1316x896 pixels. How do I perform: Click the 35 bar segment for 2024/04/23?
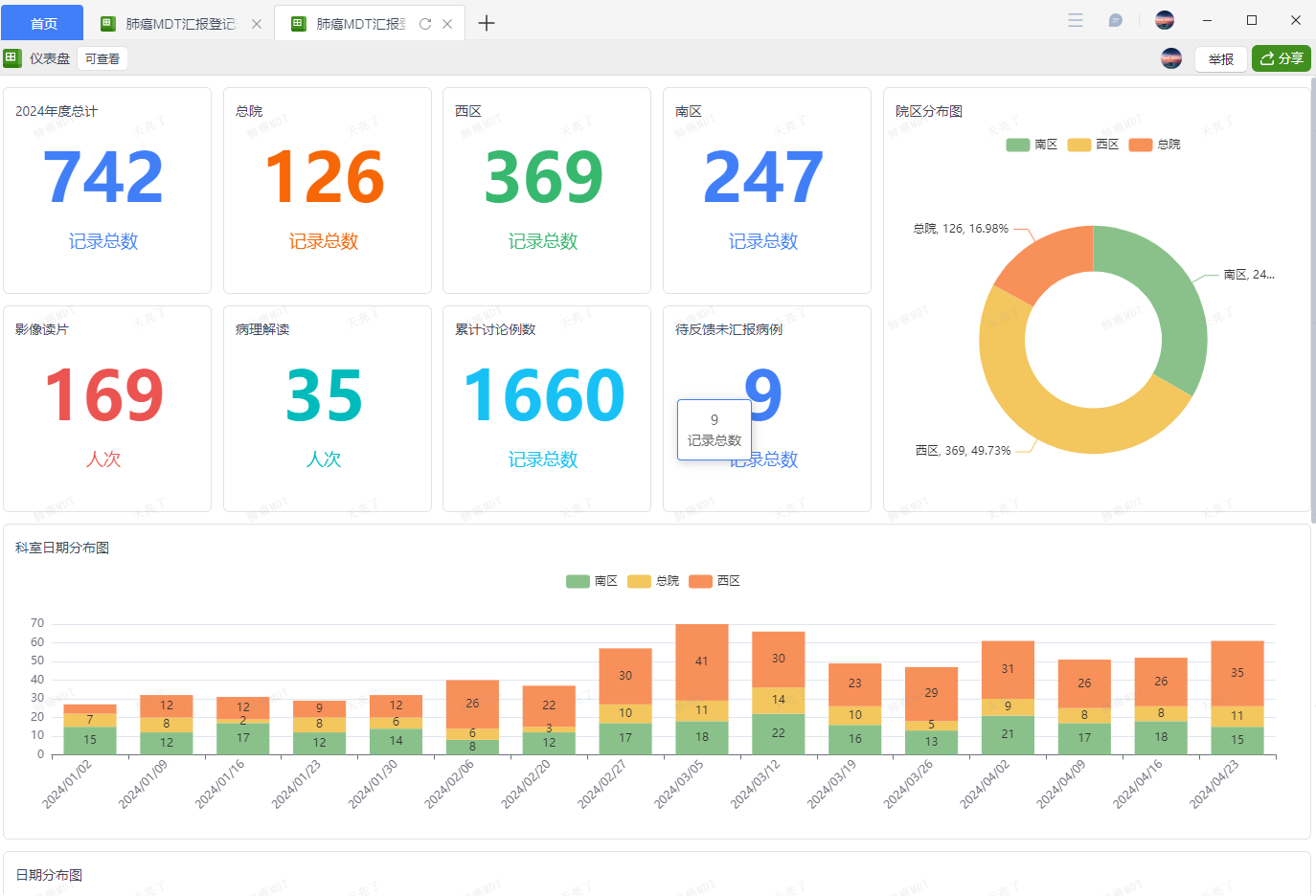(1237, 673)
